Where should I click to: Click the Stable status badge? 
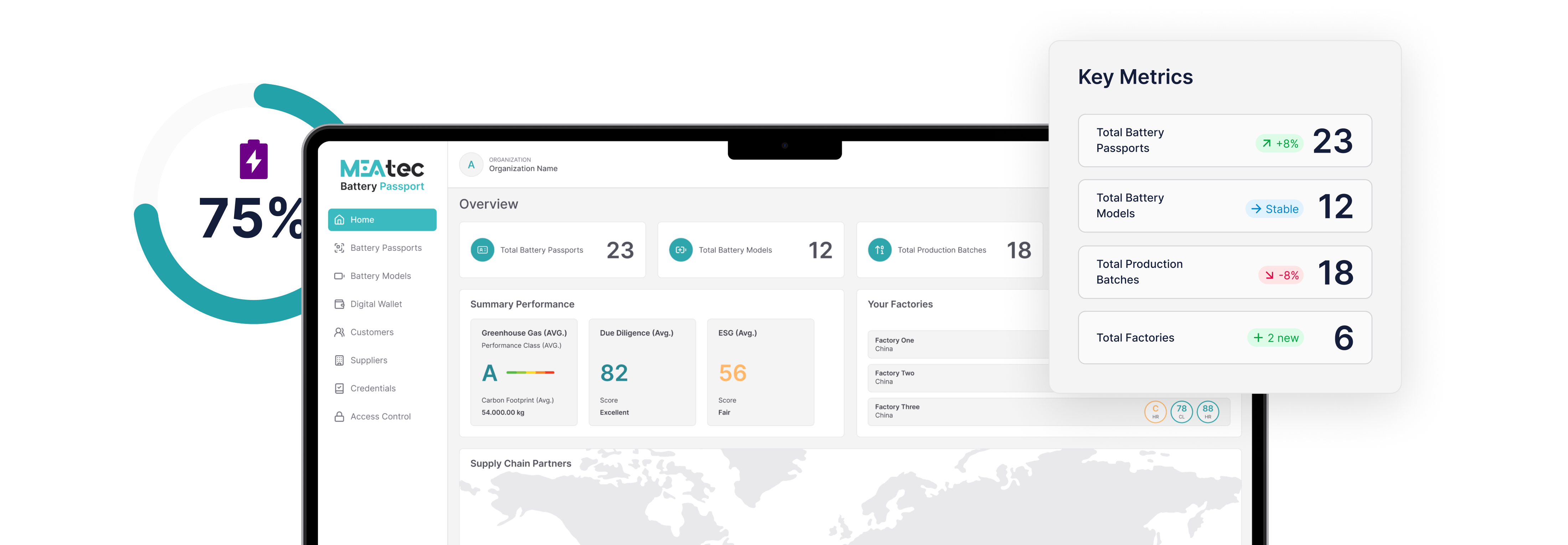[1274, 209]
